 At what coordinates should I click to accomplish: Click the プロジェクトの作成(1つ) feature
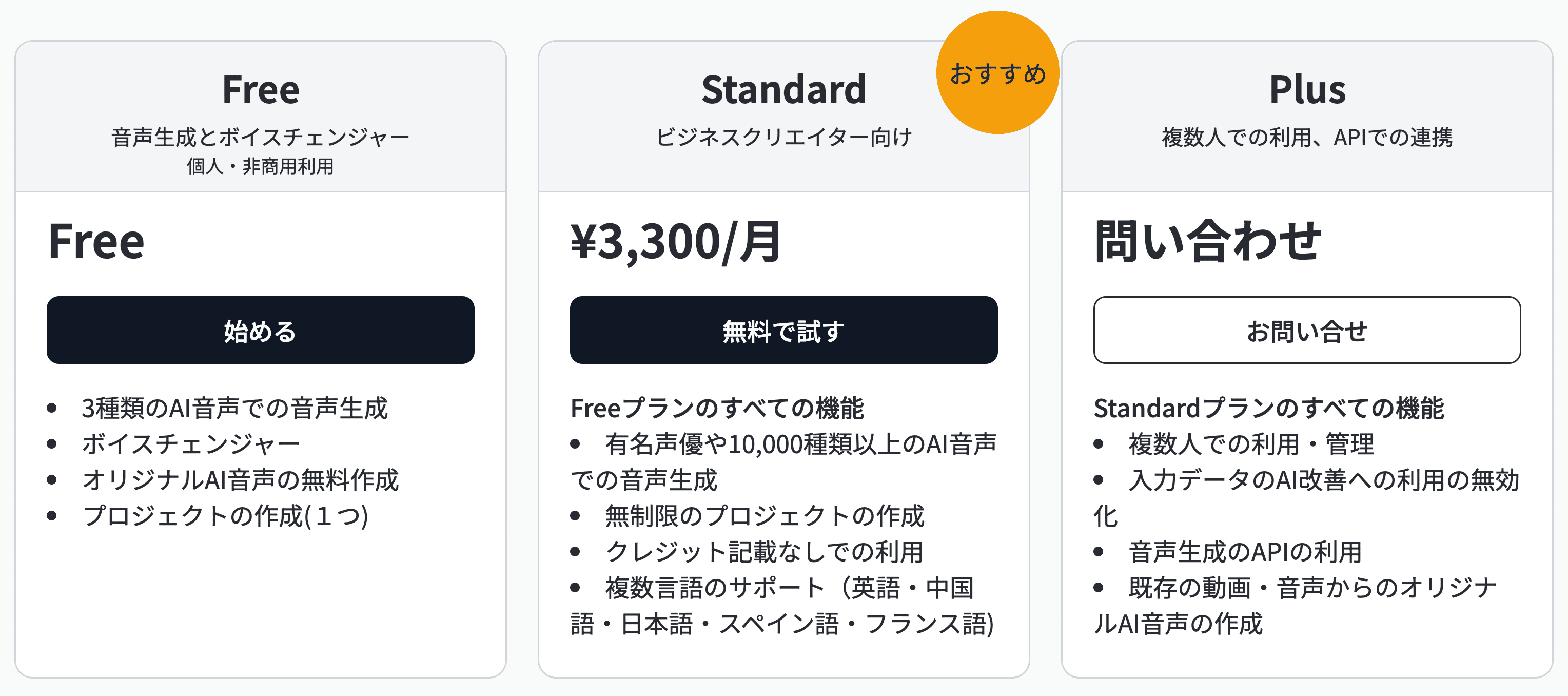point(225,516)
